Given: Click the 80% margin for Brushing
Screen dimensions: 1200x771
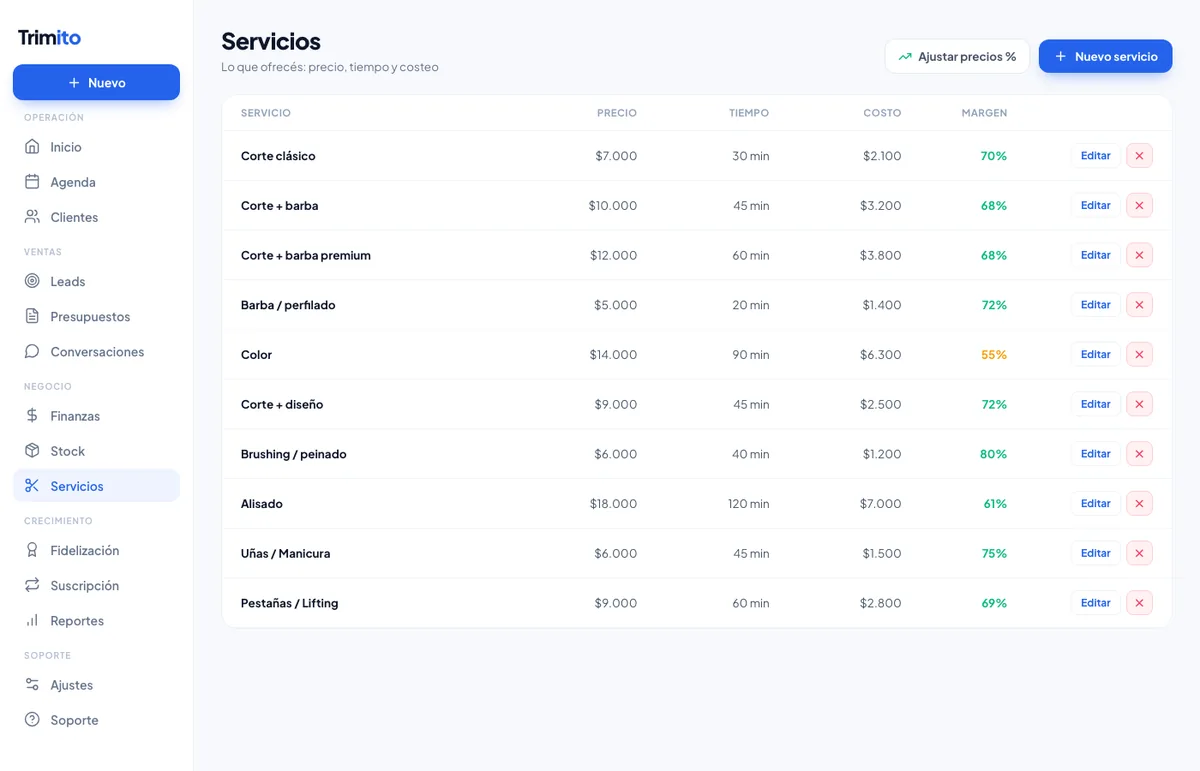Looking at the screenshot, I should coord(994,454).
